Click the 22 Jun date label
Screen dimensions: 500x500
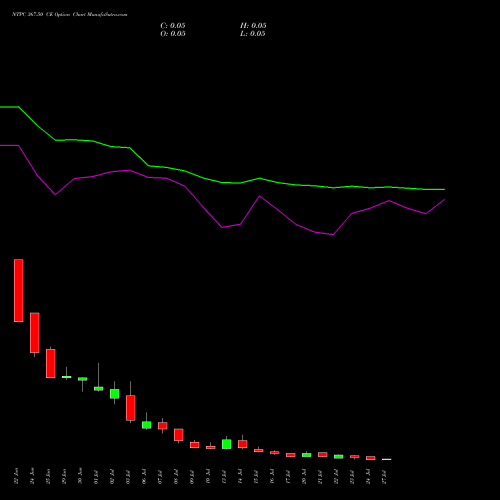16,476
